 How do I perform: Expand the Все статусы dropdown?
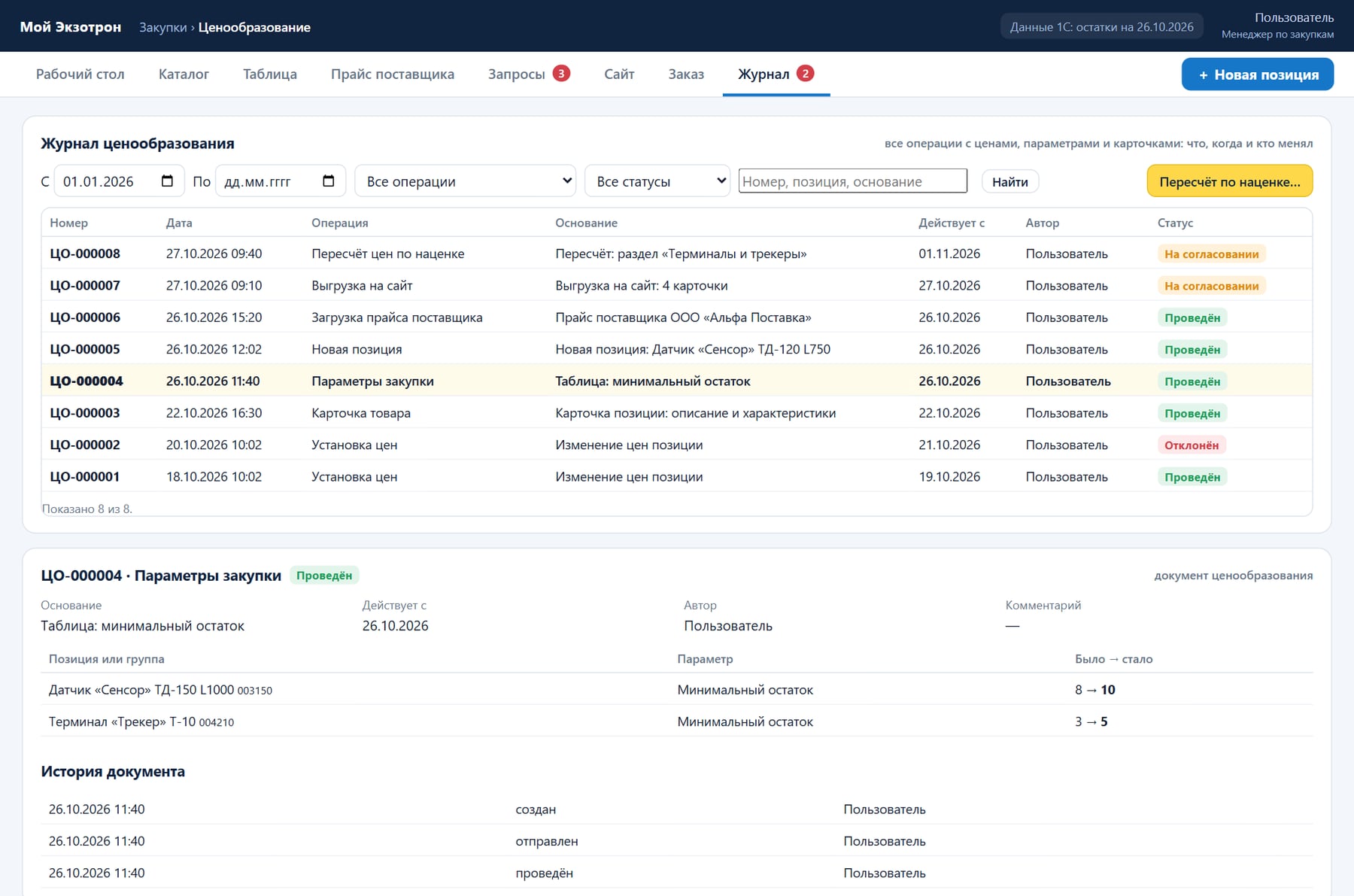[657, 181]
